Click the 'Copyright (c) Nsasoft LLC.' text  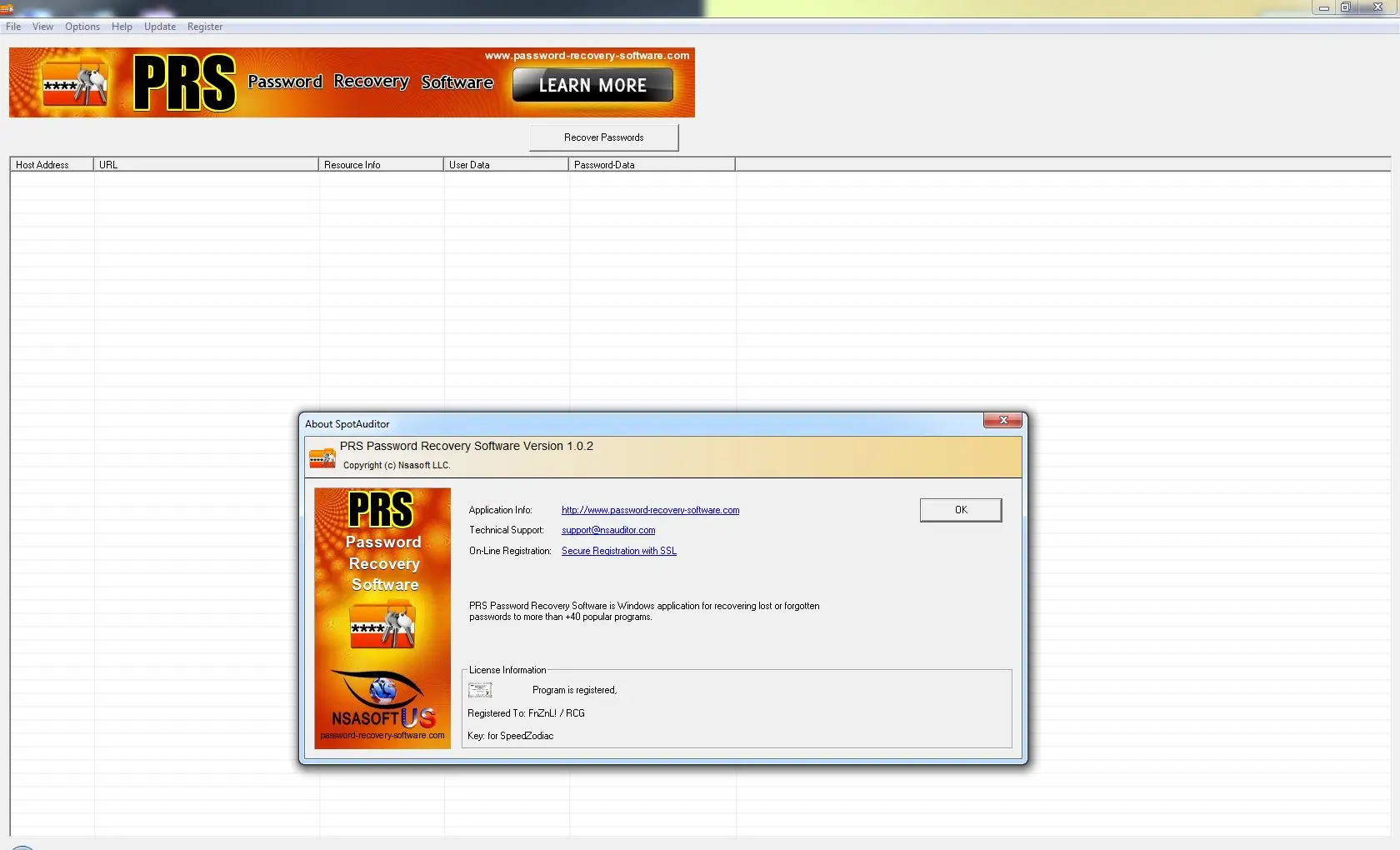[397, 466]
